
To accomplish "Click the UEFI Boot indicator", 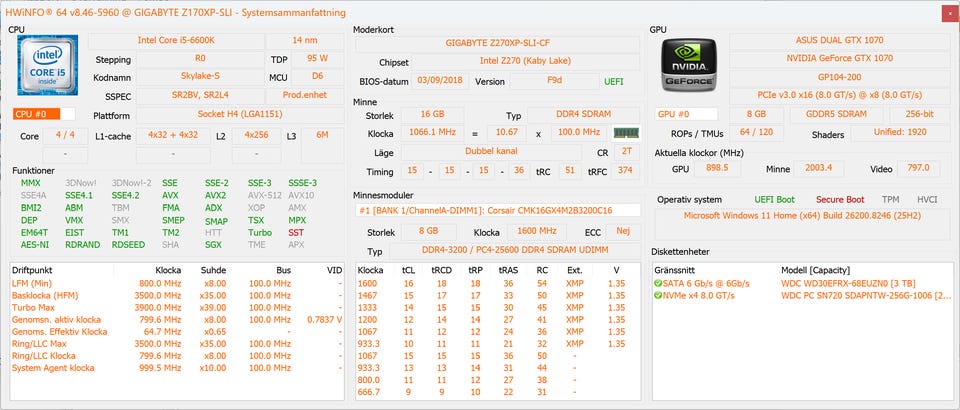I will pos(774,199).
